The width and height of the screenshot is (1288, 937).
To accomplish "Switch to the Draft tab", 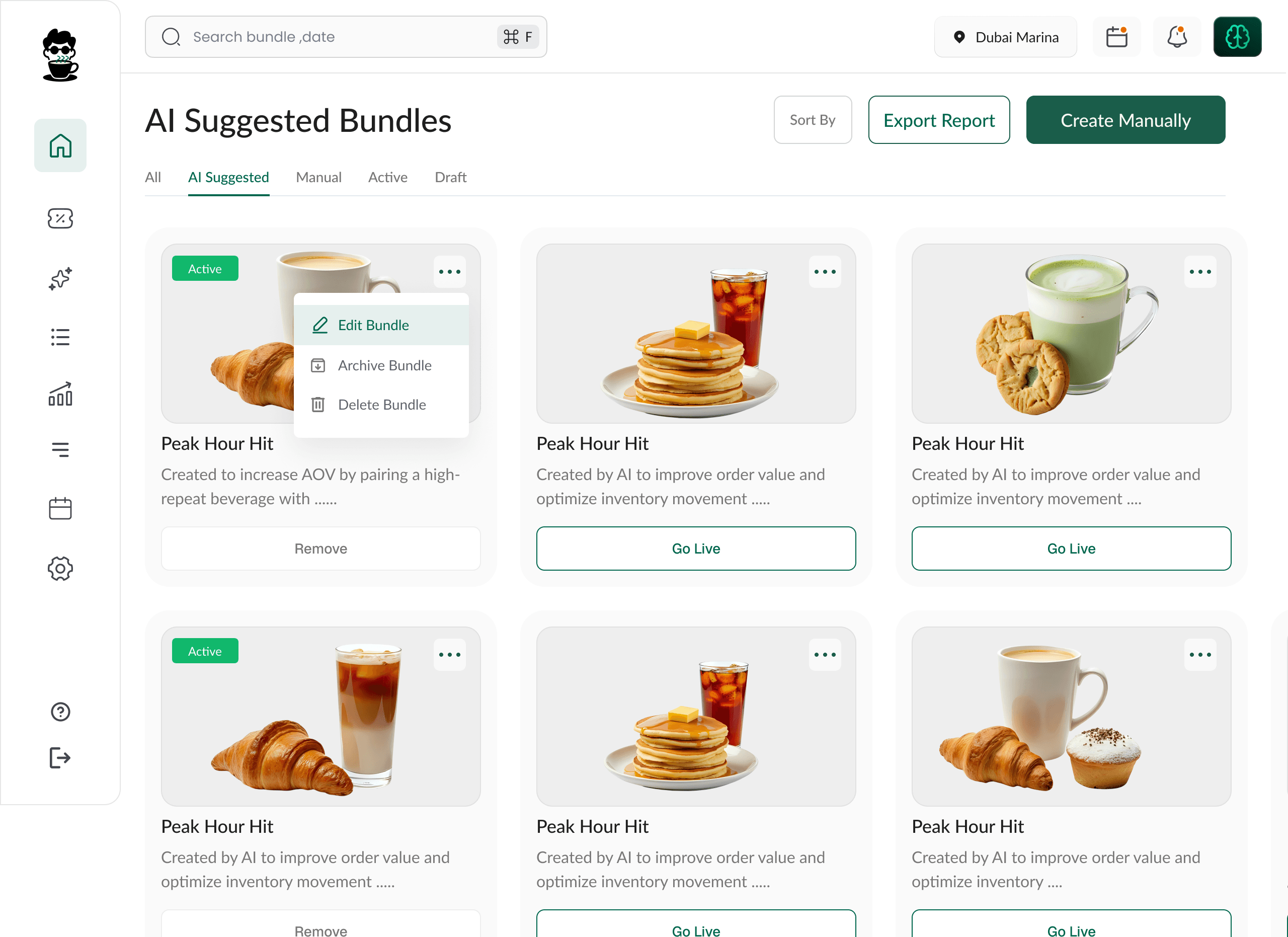I will pyautogui.click(x=450, y=177).
